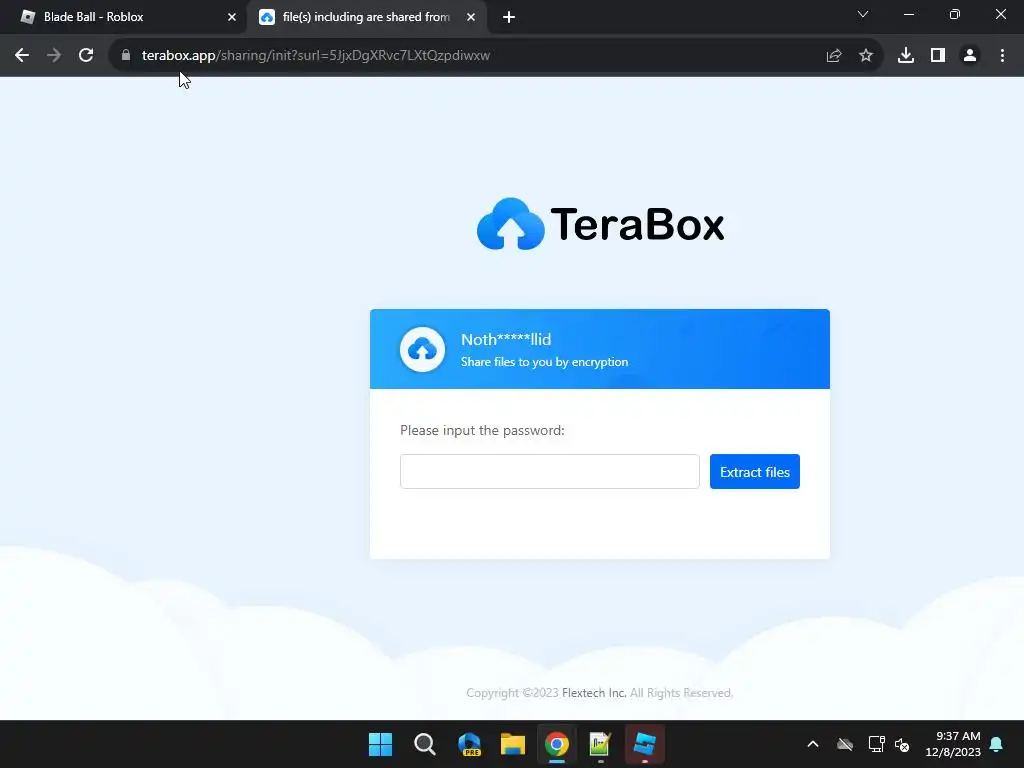Image resolution: width=1024 pixels, height=768 pixels.
Task: Go forward to the next page
Action: coord(54,56)
